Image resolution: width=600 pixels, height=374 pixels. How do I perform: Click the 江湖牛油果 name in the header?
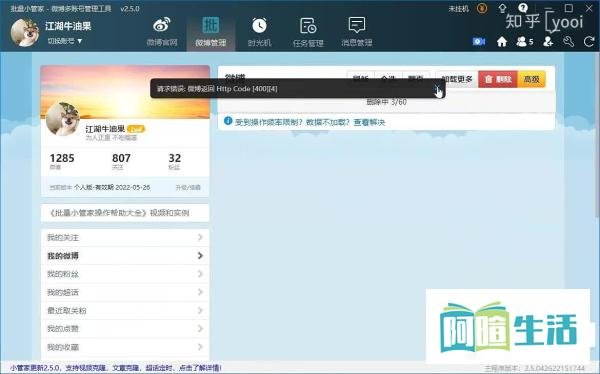click(x=68, y=26)
